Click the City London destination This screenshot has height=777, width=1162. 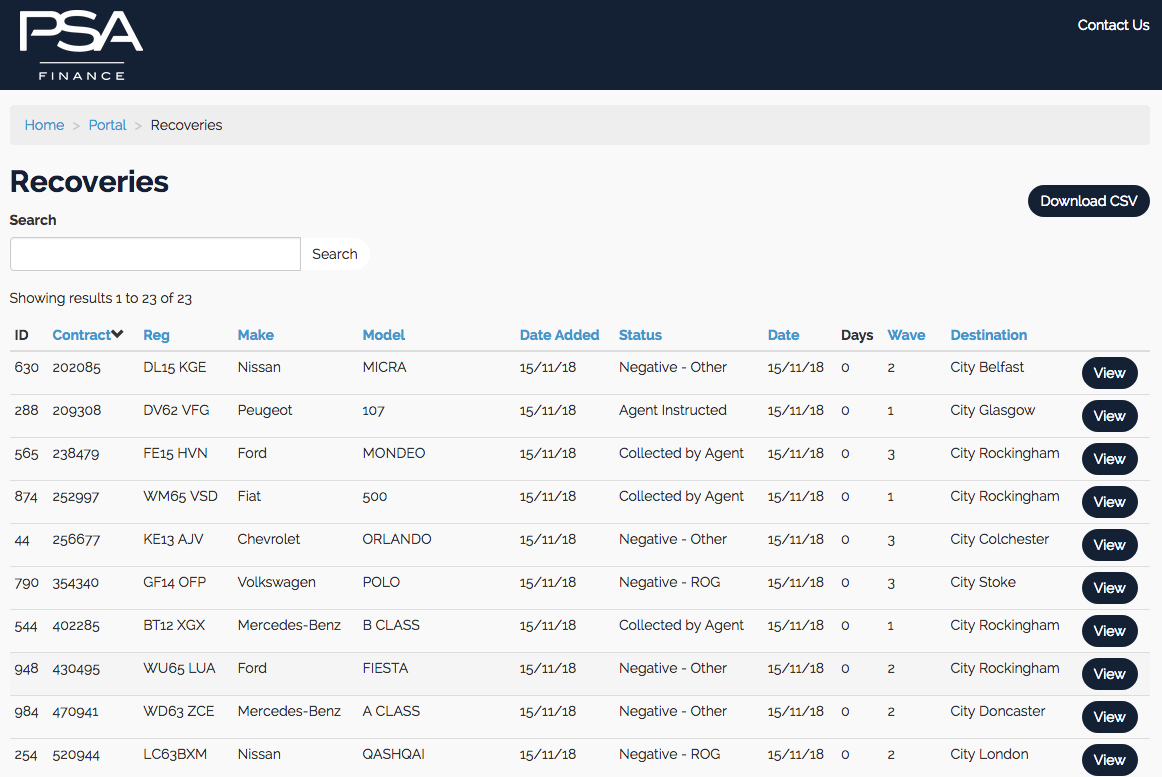pyautogui.click(x=989, y=754)
